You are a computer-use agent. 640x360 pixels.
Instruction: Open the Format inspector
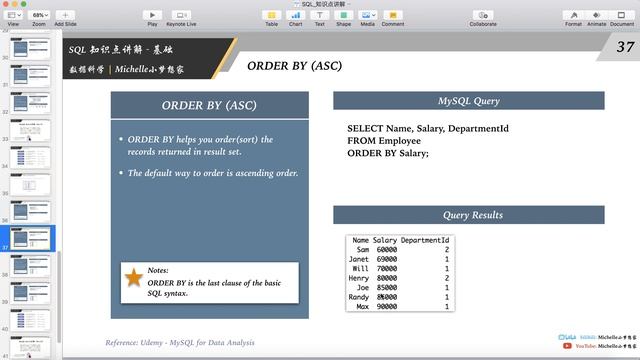point(573,15)
